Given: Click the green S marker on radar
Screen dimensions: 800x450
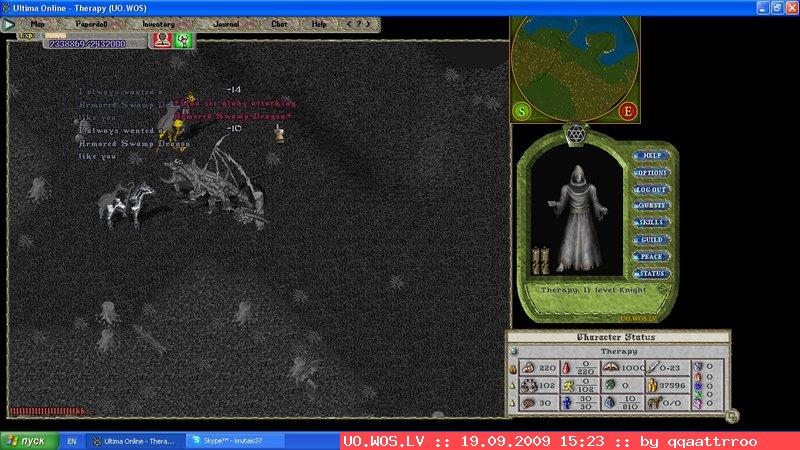Looking at the screenshot, I should click(521, 111).
